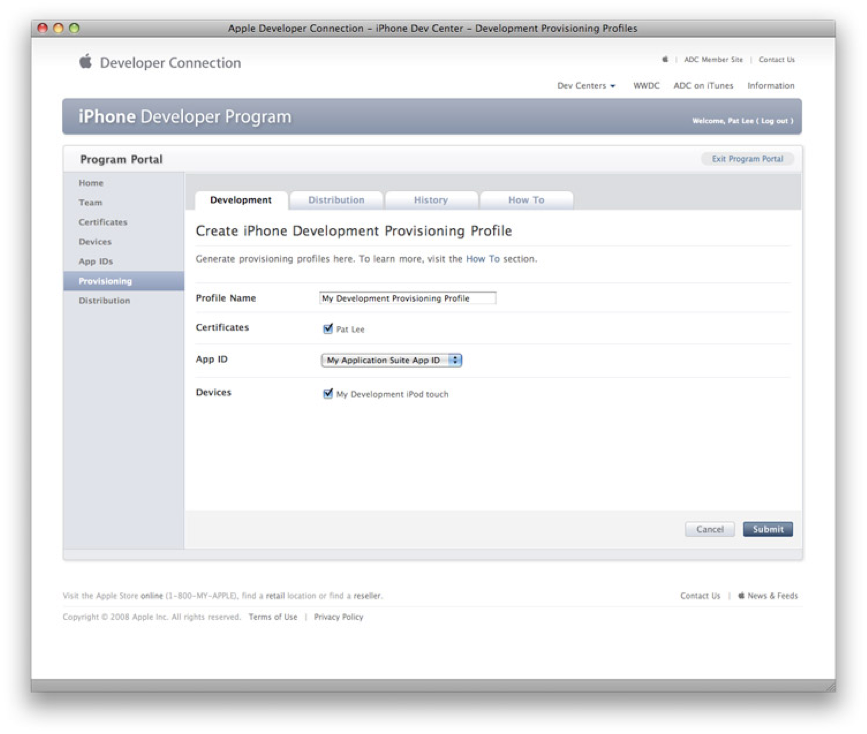The image size is (867, 734).
Task: Click the online Apple Store link
Action: point(152,596)
